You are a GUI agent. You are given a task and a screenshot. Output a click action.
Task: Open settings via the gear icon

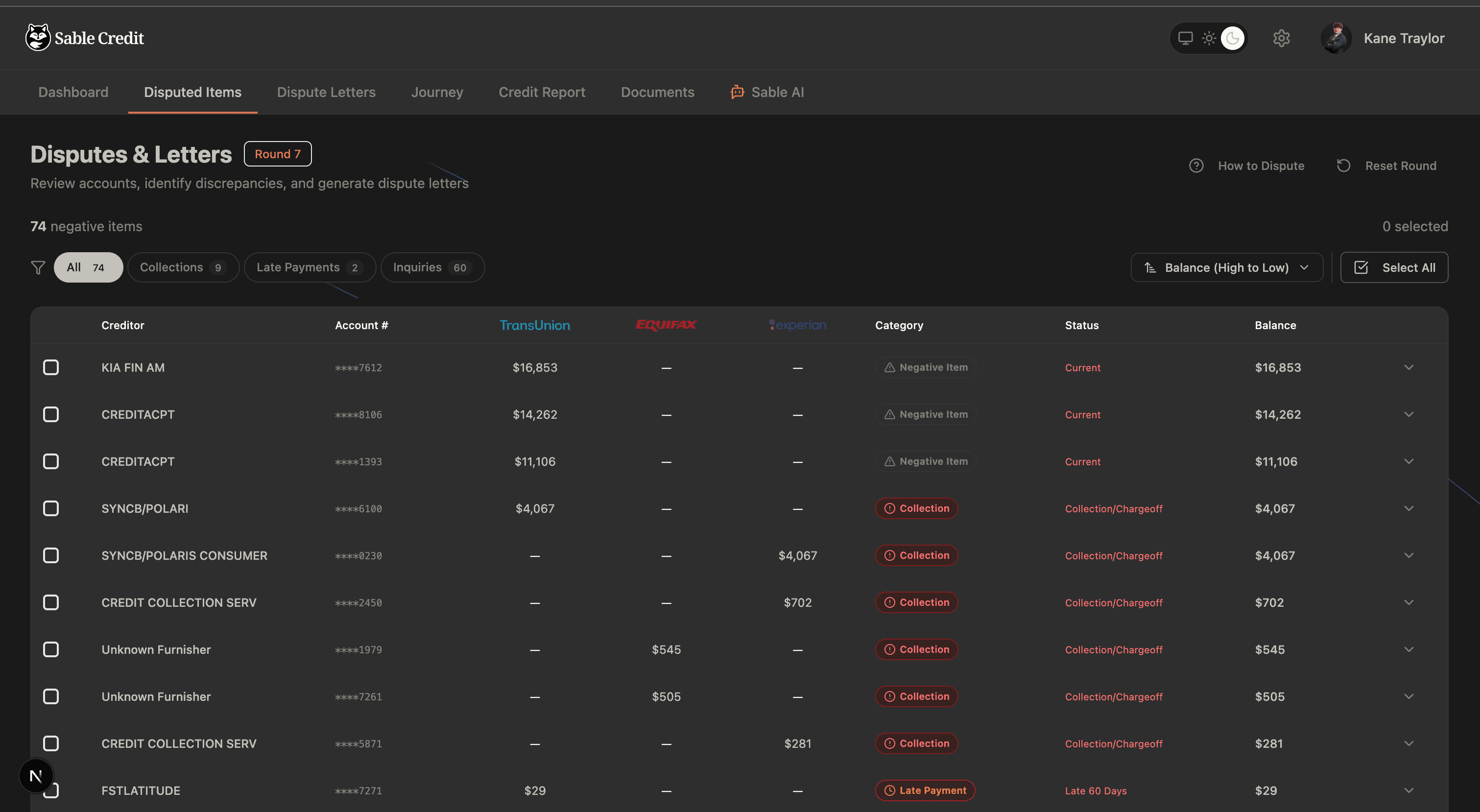pos(1281,39)
